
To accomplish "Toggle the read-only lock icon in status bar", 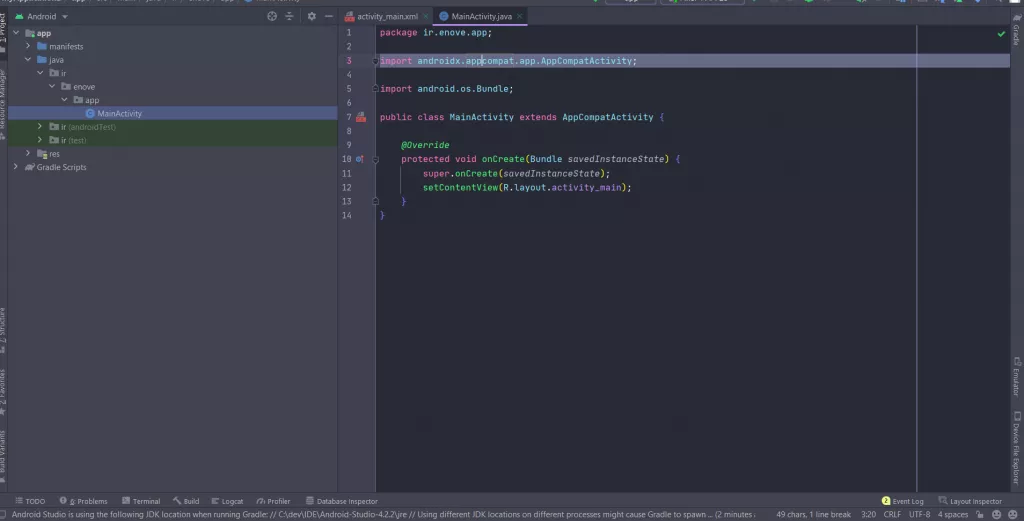I will tap(980, 514).
